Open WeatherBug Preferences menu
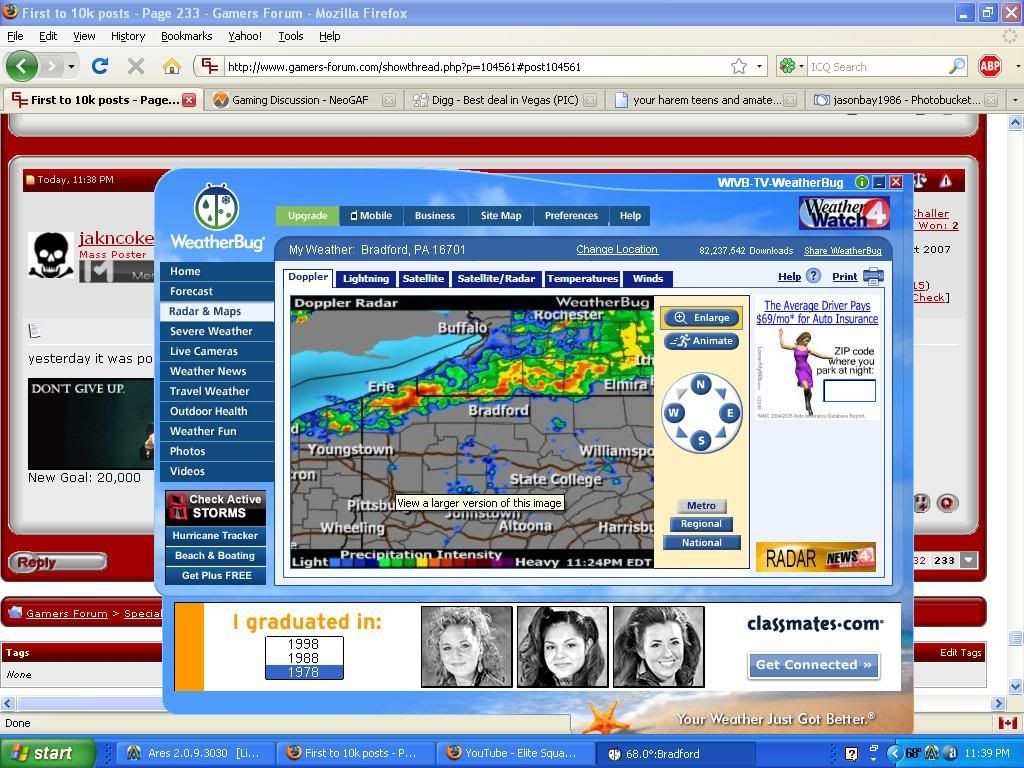 point(571,216)
